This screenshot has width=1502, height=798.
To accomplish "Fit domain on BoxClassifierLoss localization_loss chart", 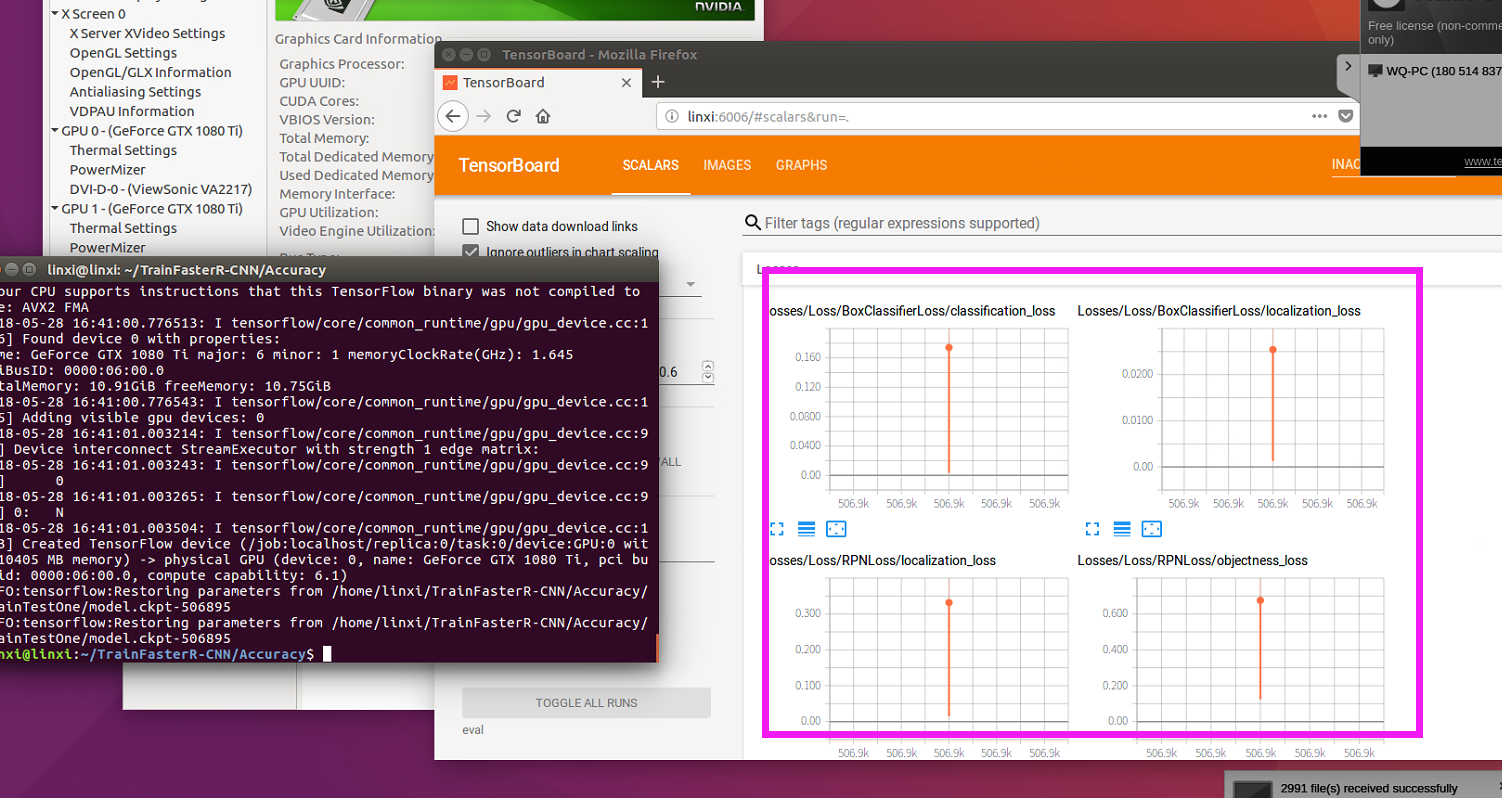I will [x=1152, y=528].
